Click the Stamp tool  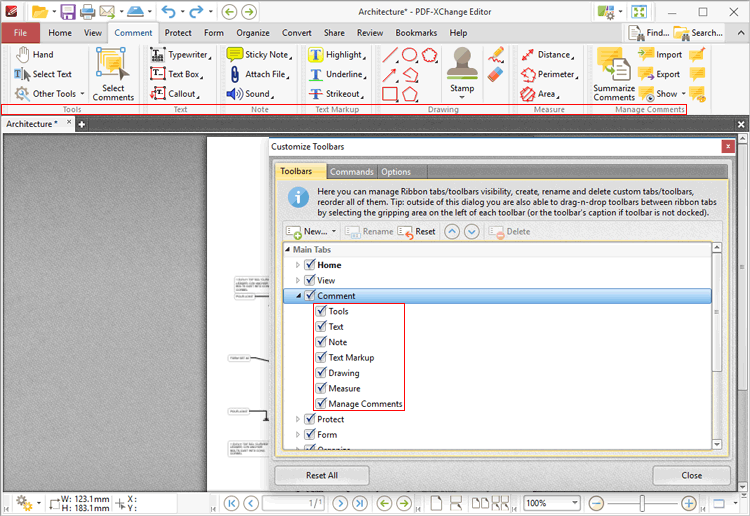(x=462, y=72)
